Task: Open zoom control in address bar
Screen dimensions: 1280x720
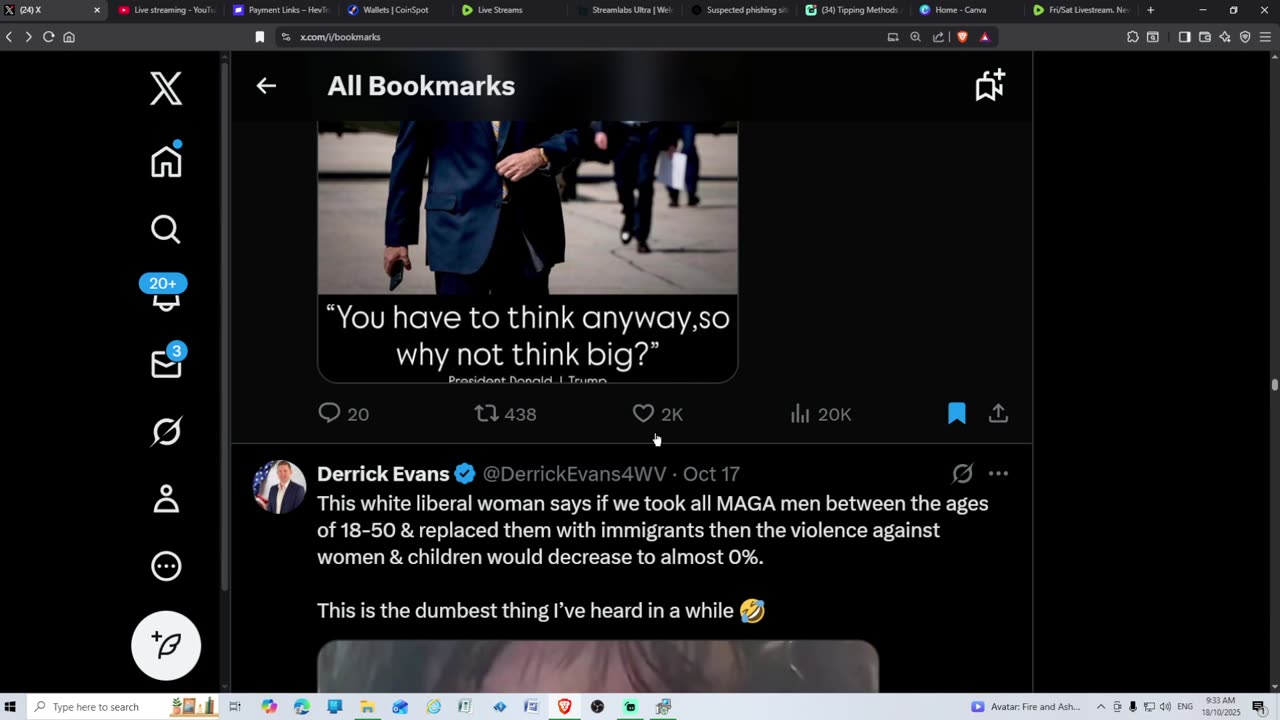Action: pos(915,37)
